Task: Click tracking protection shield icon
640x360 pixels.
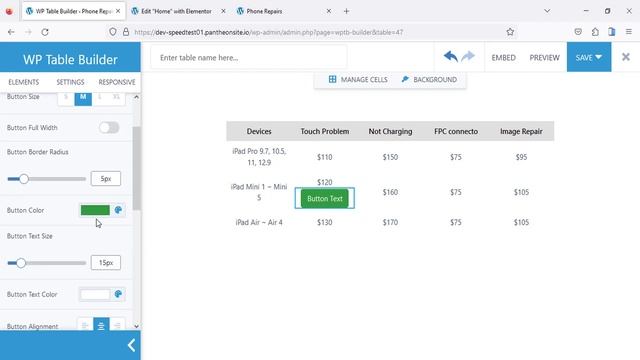Action: click(113, 32)
